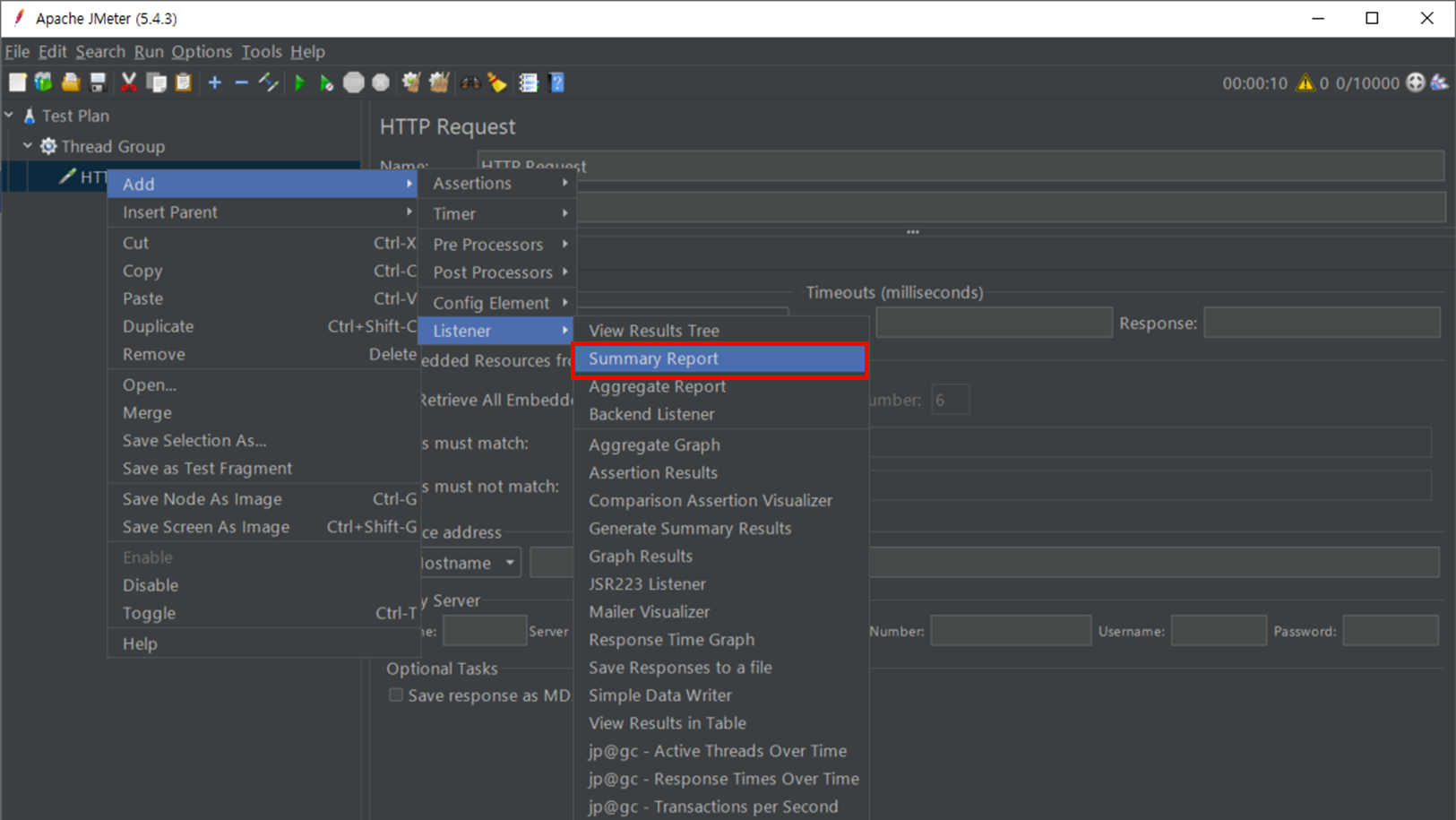Image resolution: width=1456 pixels, height=820 pixels.
Task: Click the yellow warning triangle log icon
Action: point(1305,82)
